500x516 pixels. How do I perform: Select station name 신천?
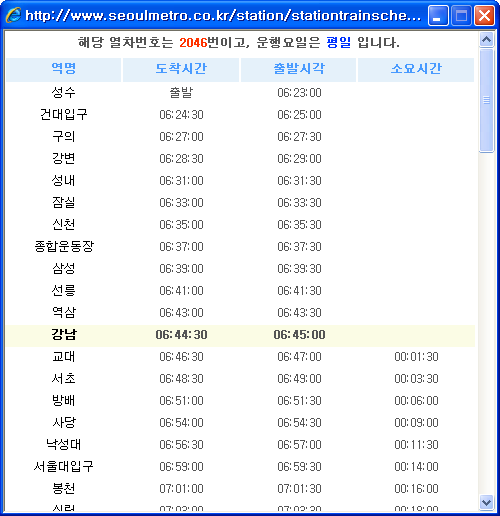click(63, 224)
